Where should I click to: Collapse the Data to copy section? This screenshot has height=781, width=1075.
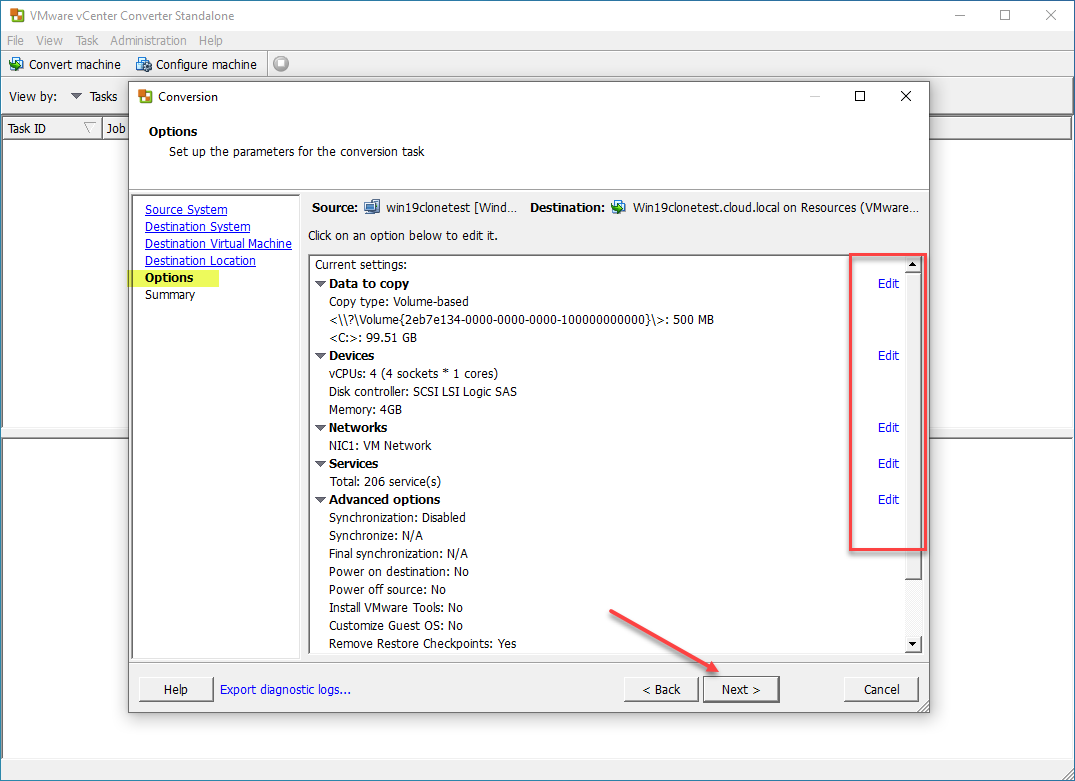pyautogui.click(x=320, y=284)
